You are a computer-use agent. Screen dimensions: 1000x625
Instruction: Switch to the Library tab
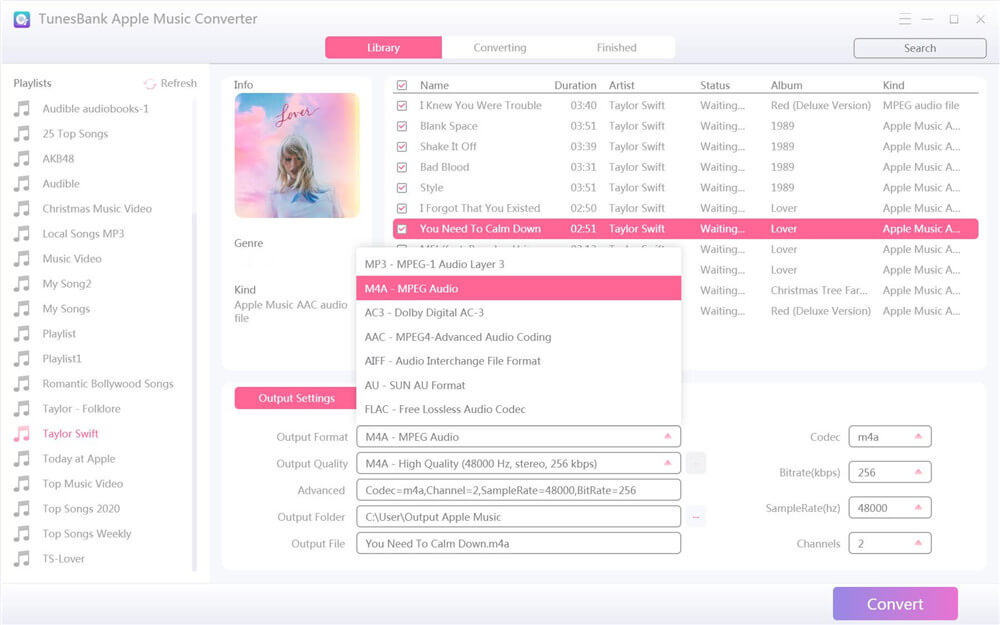coord(383,48)
